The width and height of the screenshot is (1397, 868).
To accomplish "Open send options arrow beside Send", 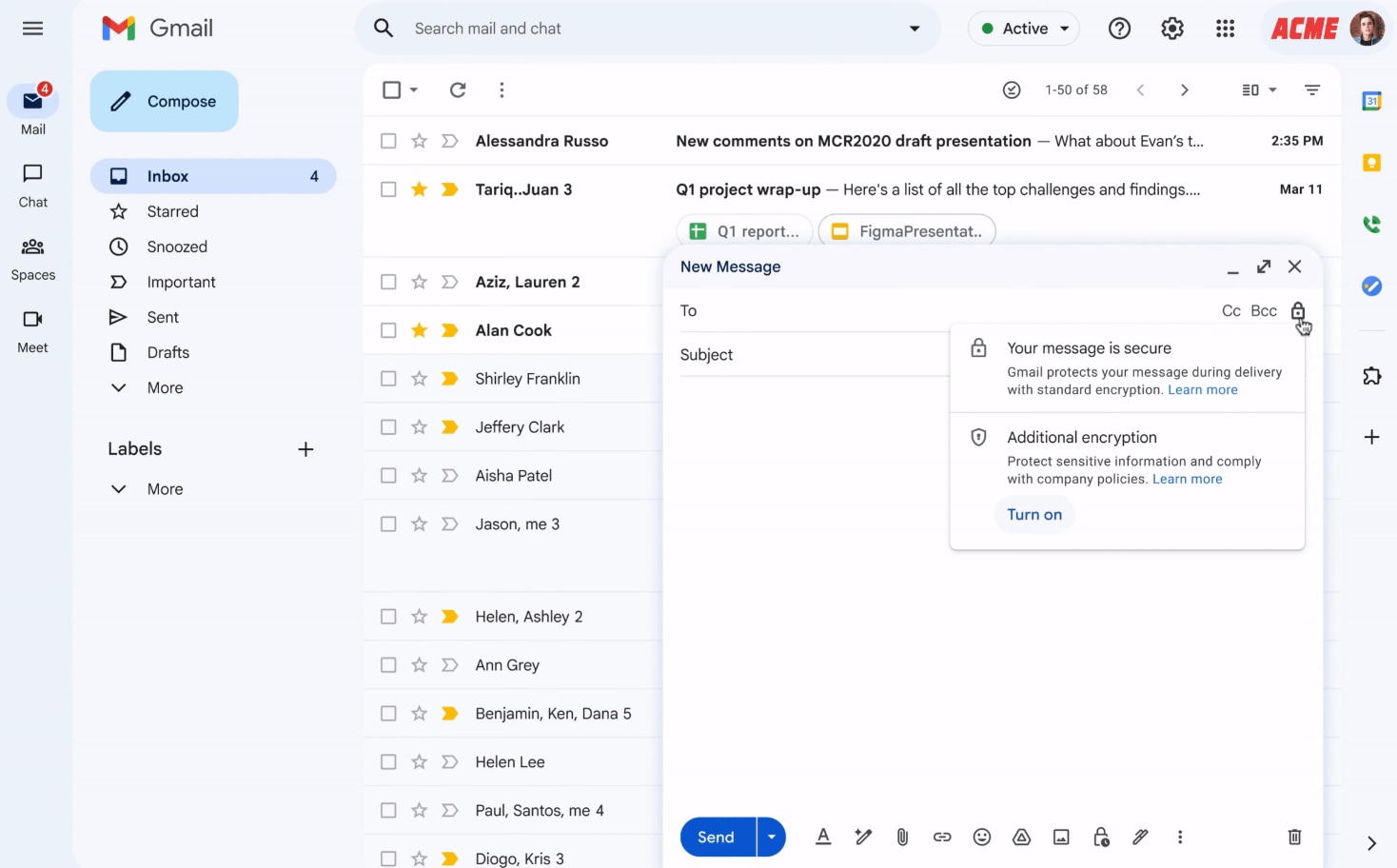I will [772, 837].
